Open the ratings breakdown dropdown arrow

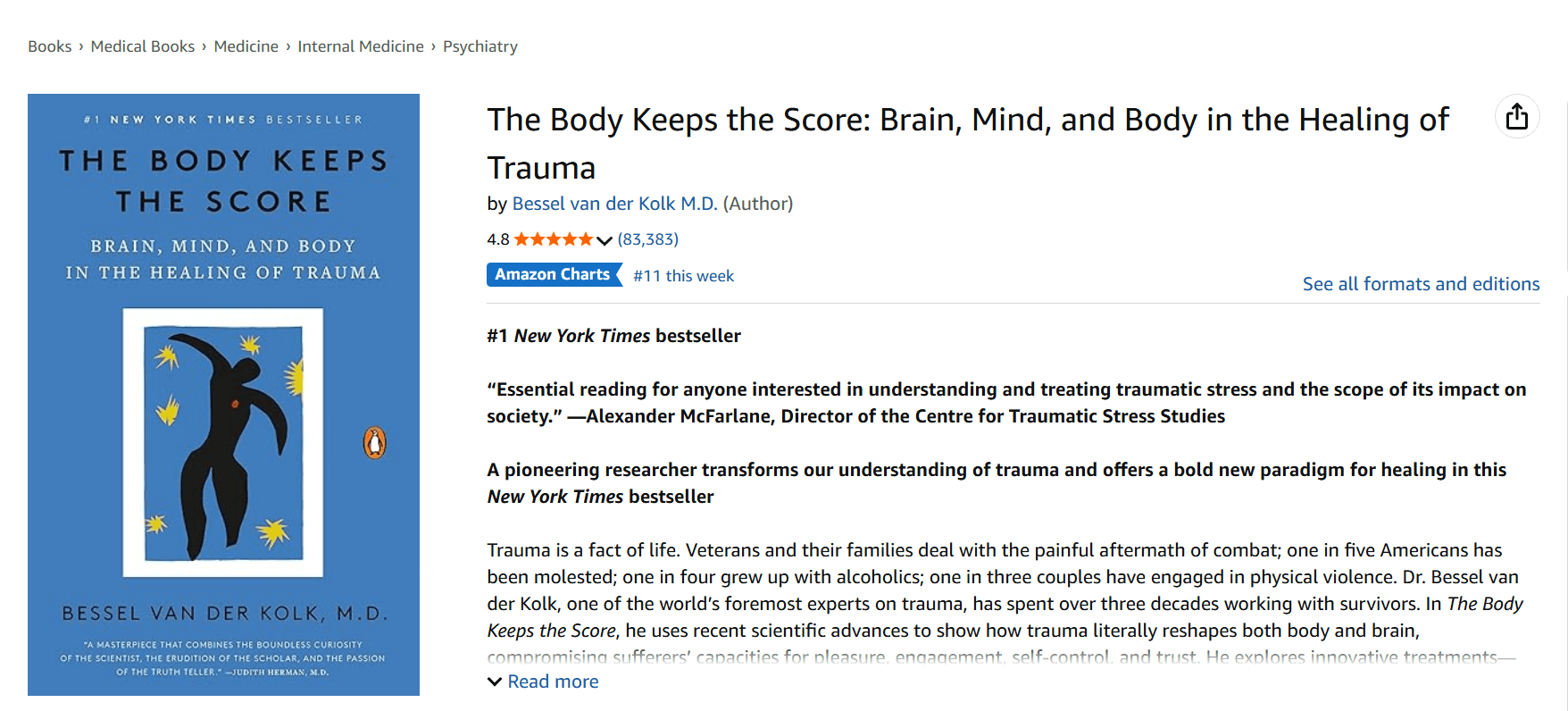tap(606, 239)
